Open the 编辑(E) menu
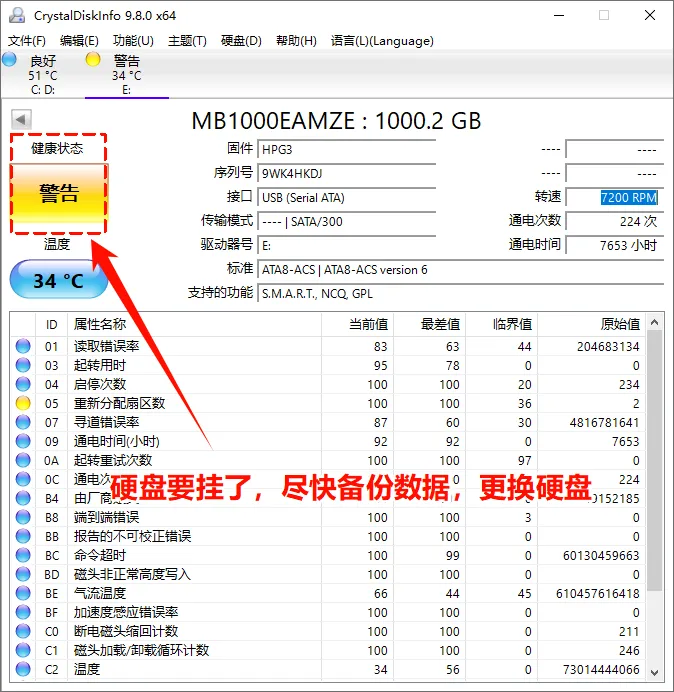 [x=79, y=41]
